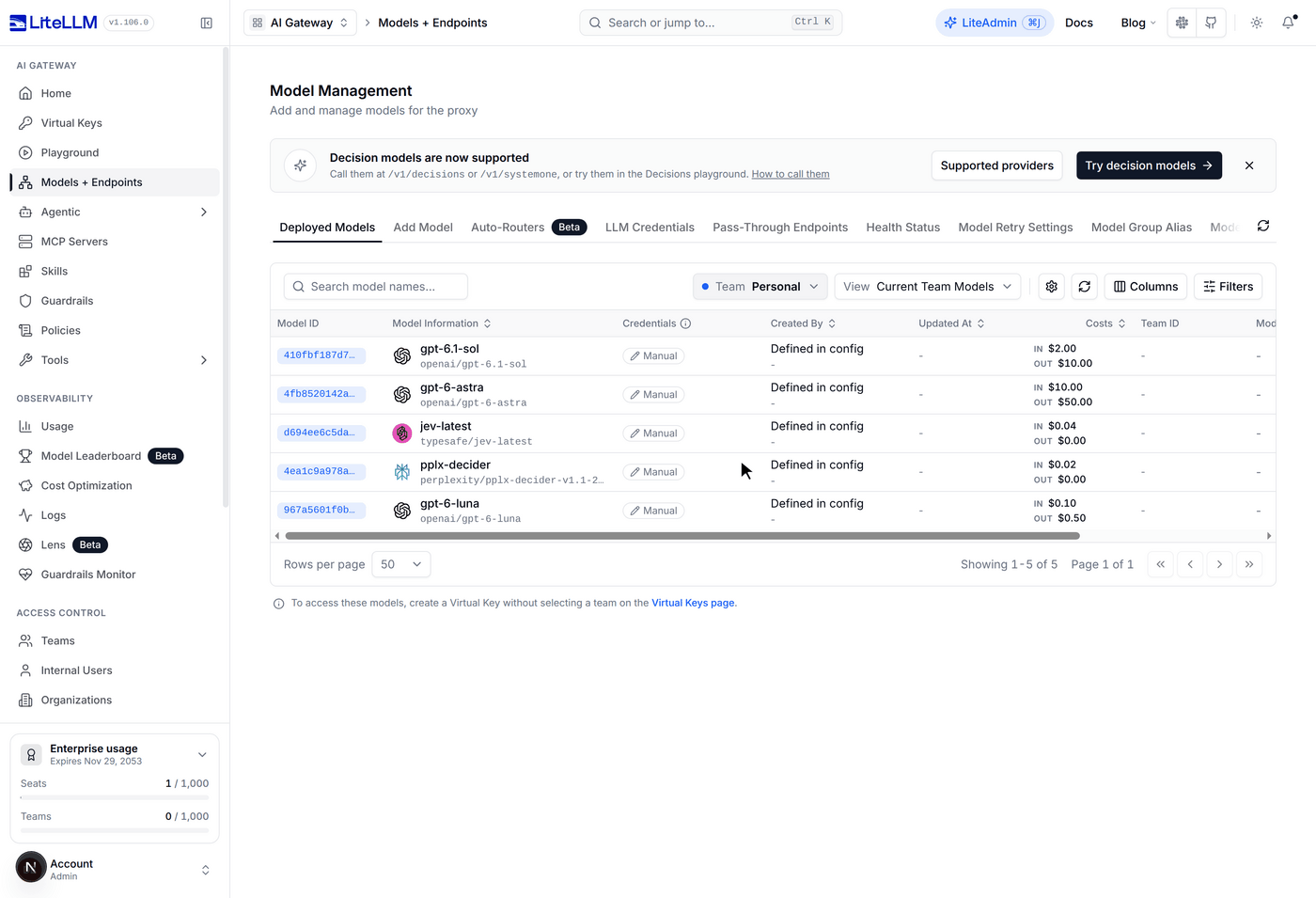Open the Model Retry Settings tab
Viewport: 1316px width, 898px height.
tap(1015, 228)
